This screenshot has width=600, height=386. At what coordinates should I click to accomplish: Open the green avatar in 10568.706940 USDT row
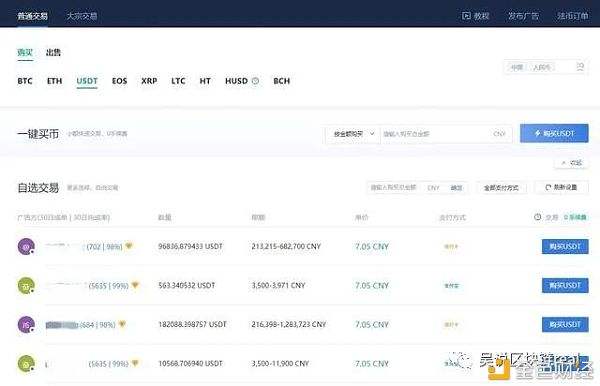coord(26,364)
